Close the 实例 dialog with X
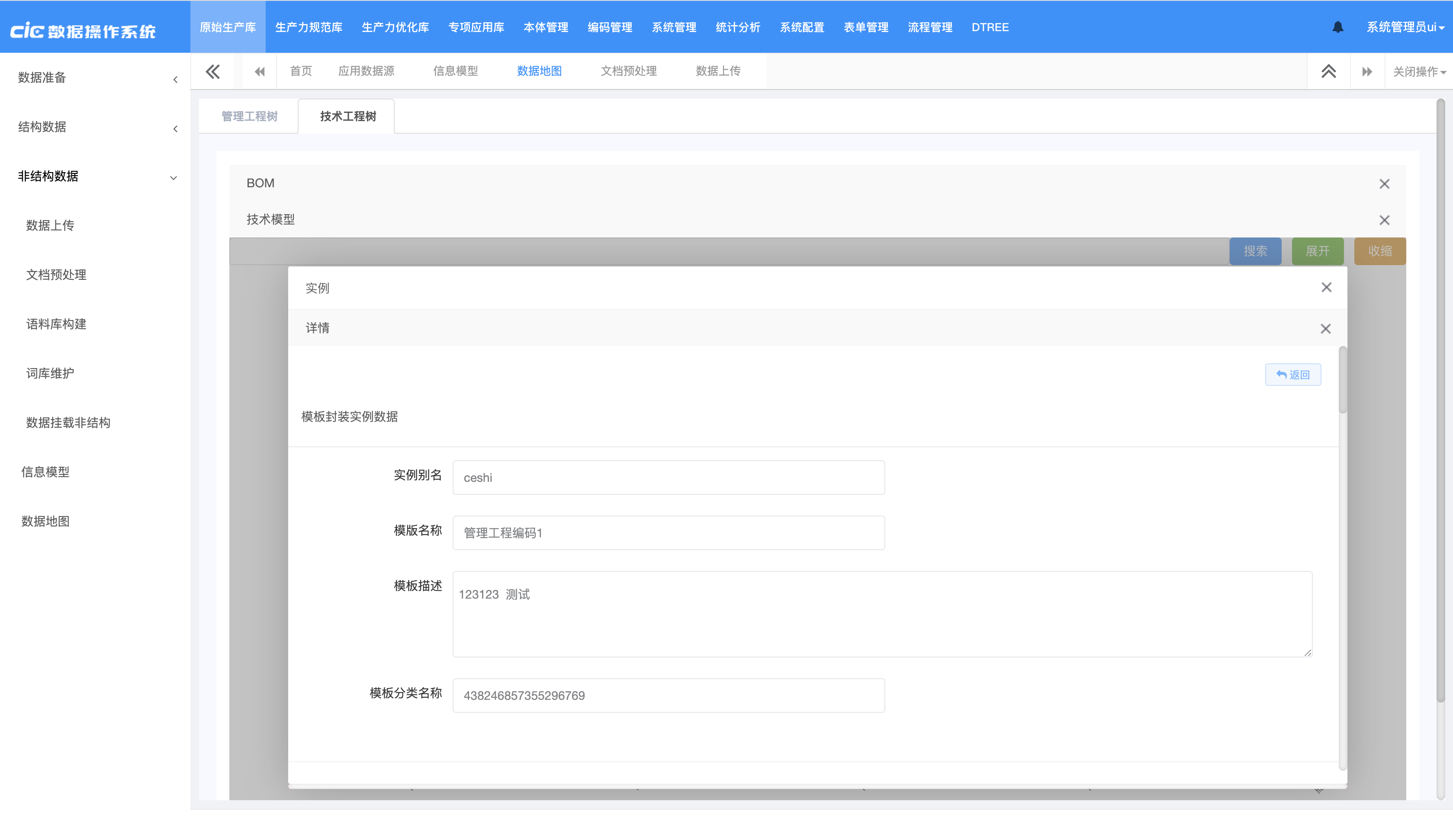 click(1326, 287)
